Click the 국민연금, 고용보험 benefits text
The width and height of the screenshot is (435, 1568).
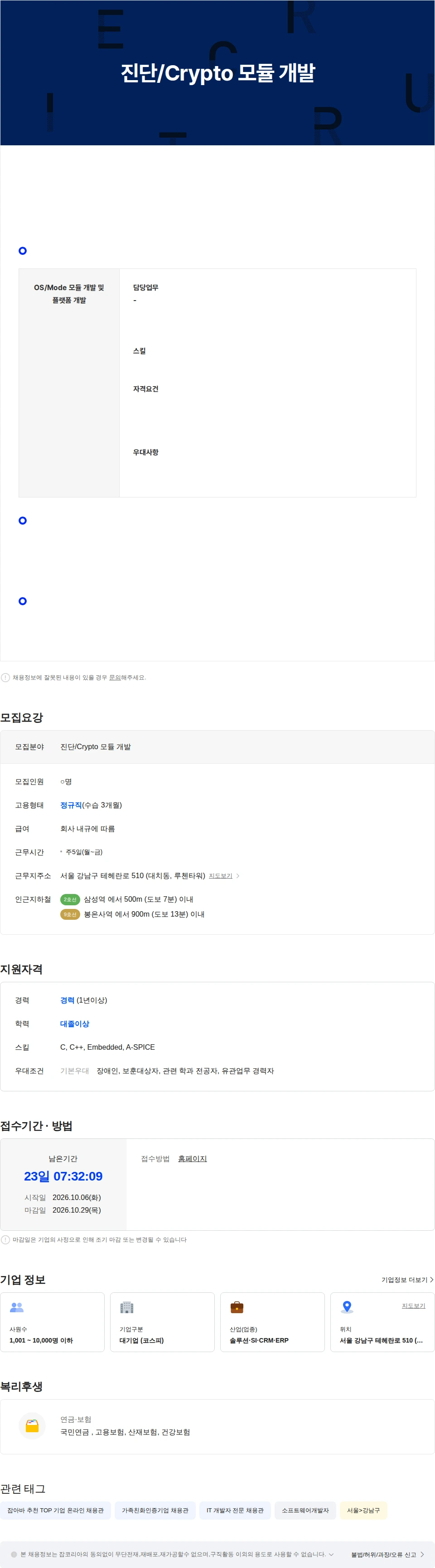(x=125, y=1432)
